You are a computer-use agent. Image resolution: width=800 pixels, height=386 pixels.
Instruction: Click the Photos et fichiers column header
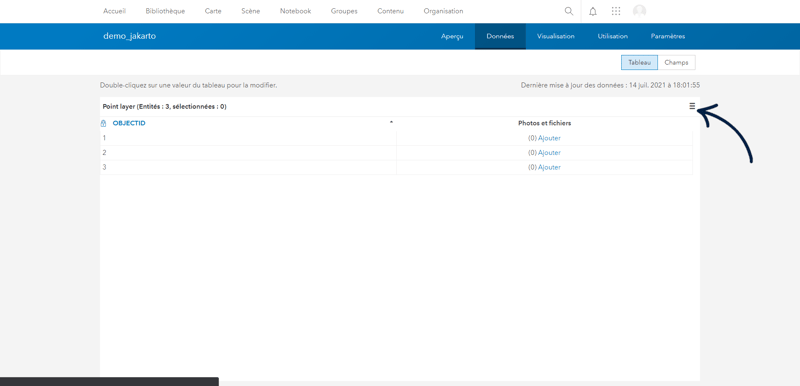pyautogui.click(x=544, y=123)
